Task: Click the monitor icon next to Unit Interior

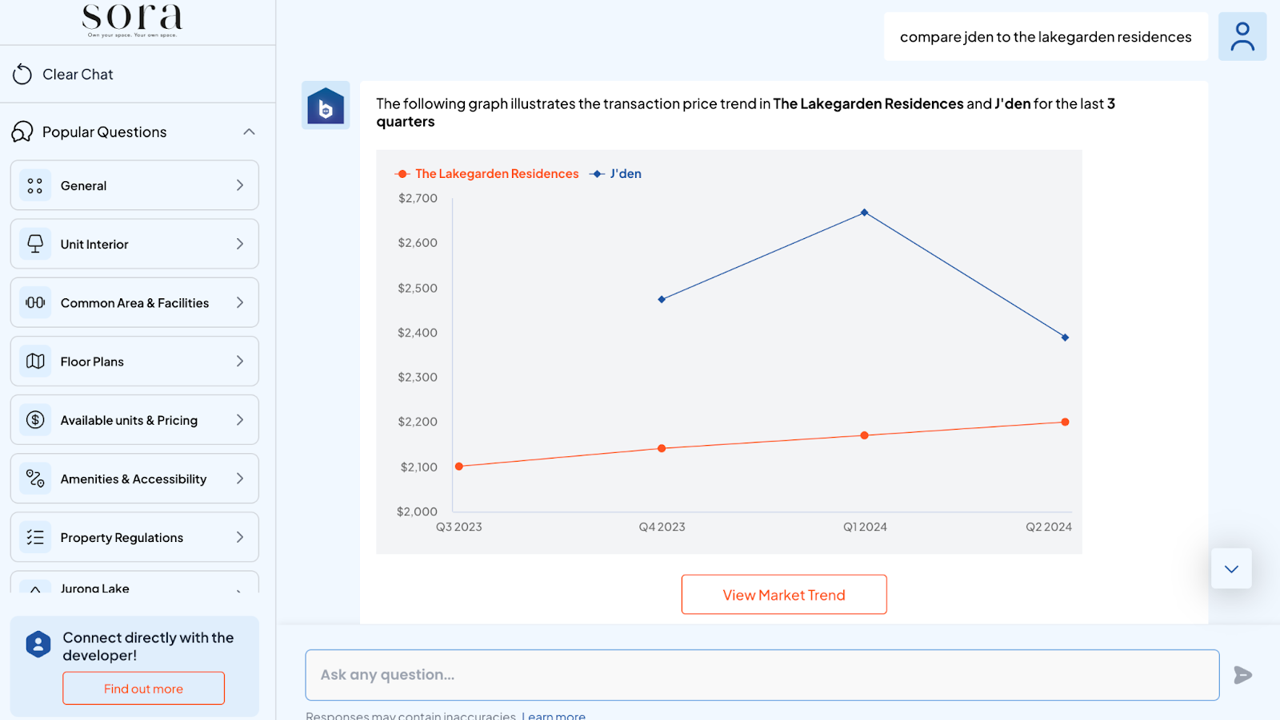Action: (x=34, y=243)
